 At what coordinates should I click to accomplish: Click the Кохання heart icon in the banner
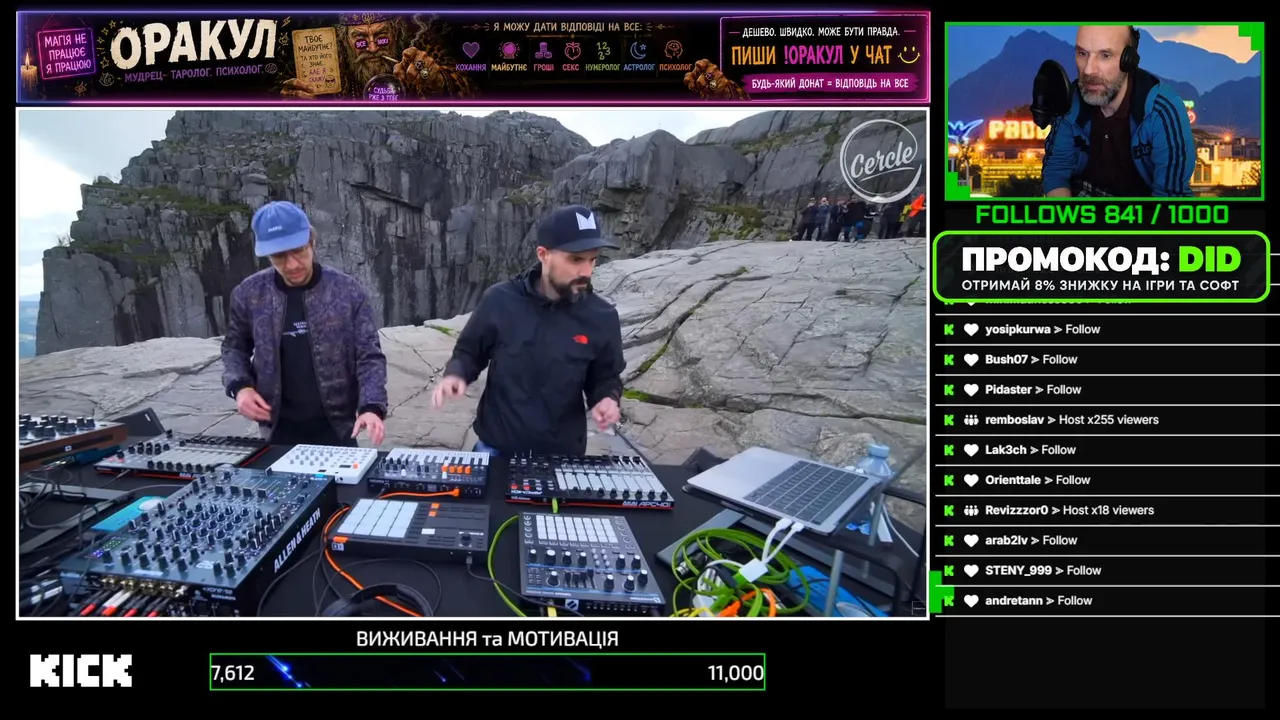click(x=471, y=49)
